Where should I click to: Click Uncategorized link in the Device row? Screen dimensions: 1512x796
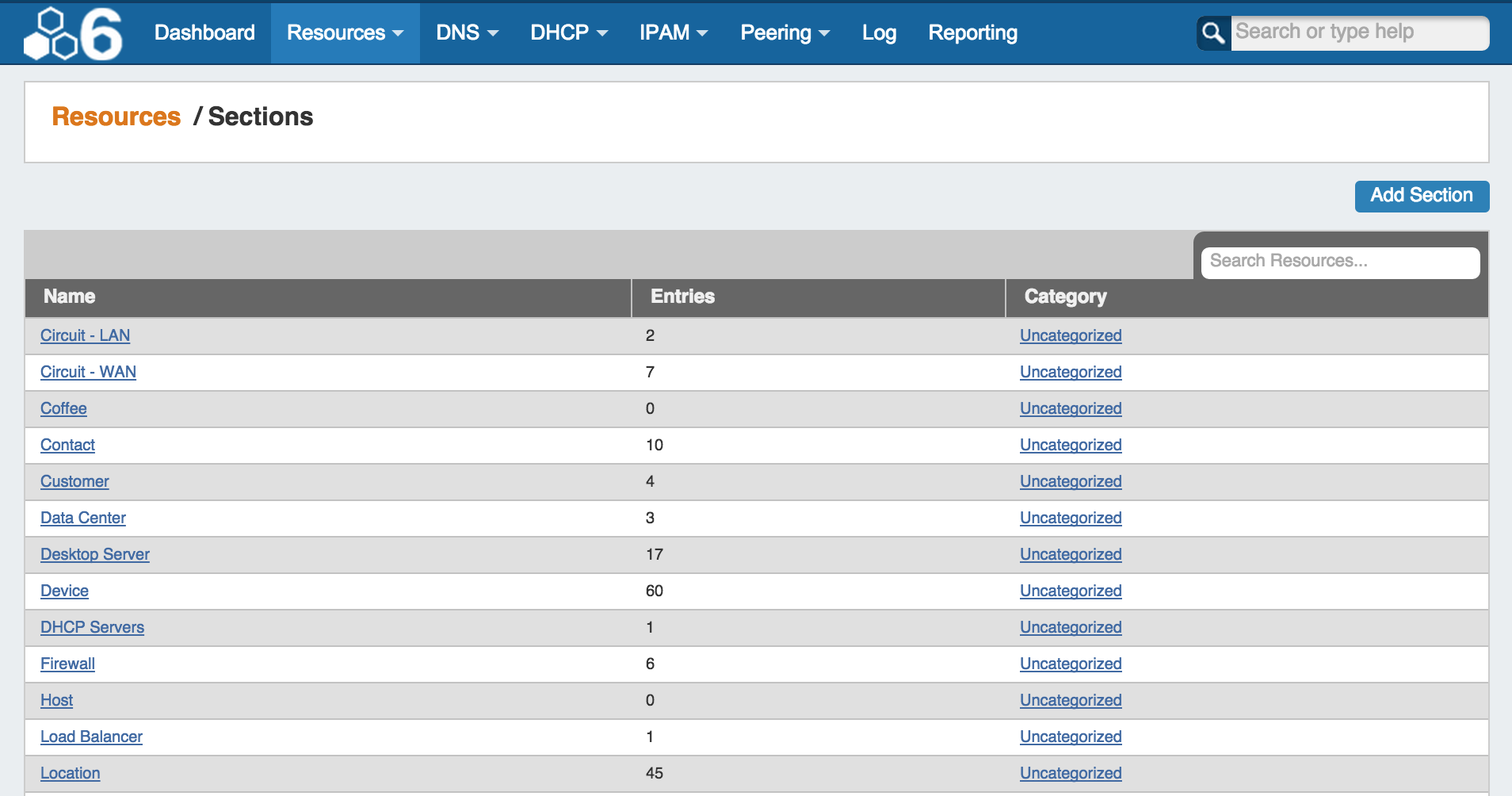pyautogui.click(x=1070, y=591)
